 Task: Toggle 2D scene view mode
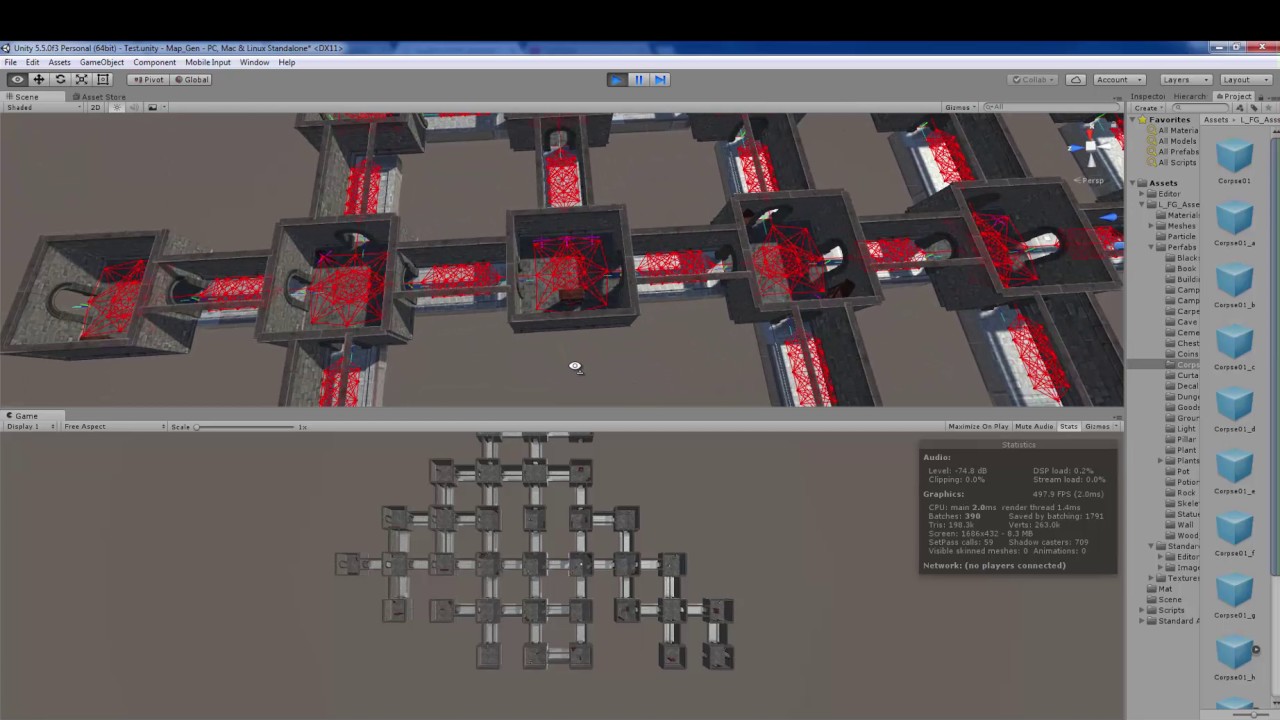coord(96,107)
